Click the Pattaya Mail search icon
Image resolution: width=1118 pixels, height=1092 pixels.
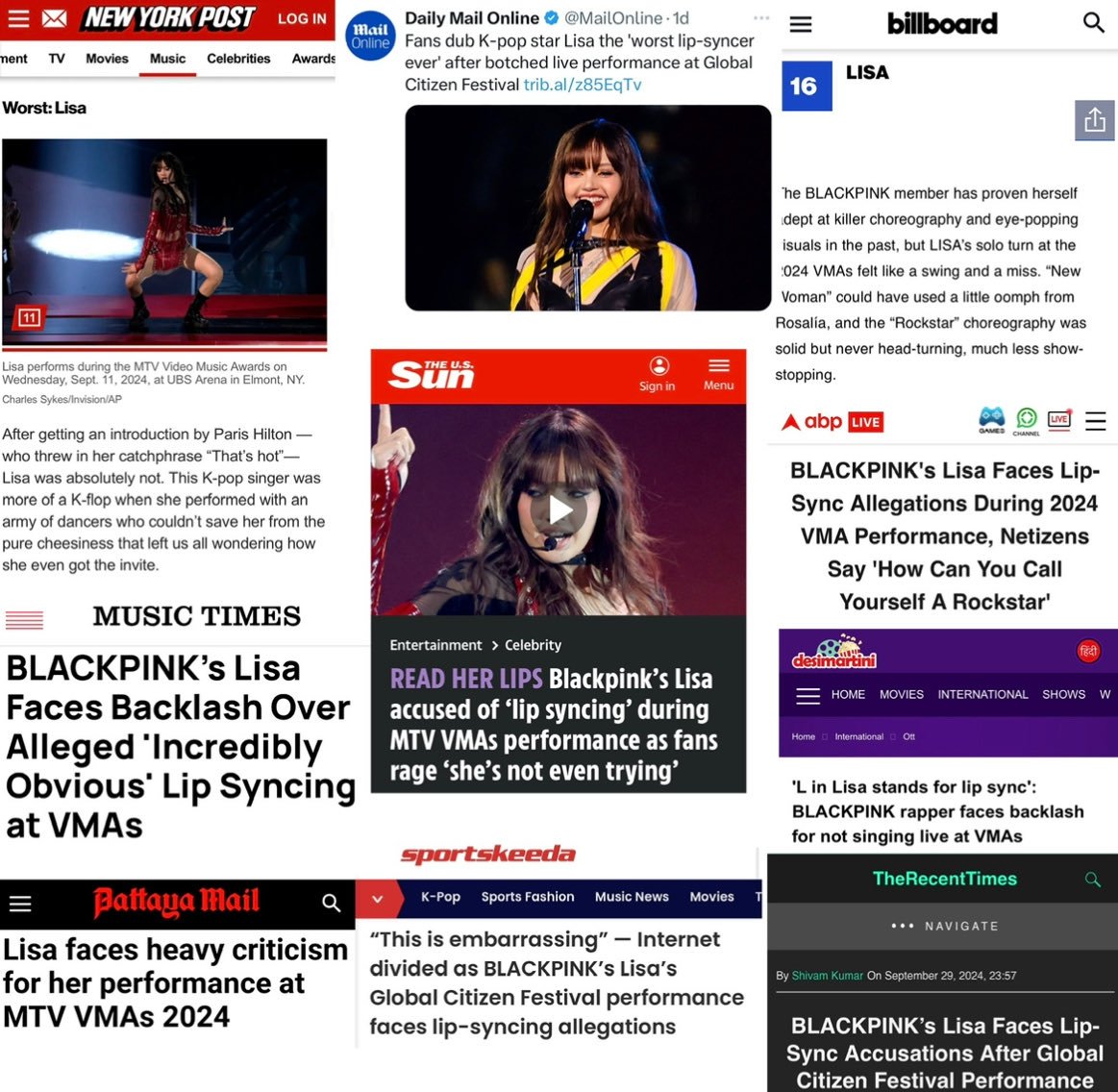click(331, 903)
